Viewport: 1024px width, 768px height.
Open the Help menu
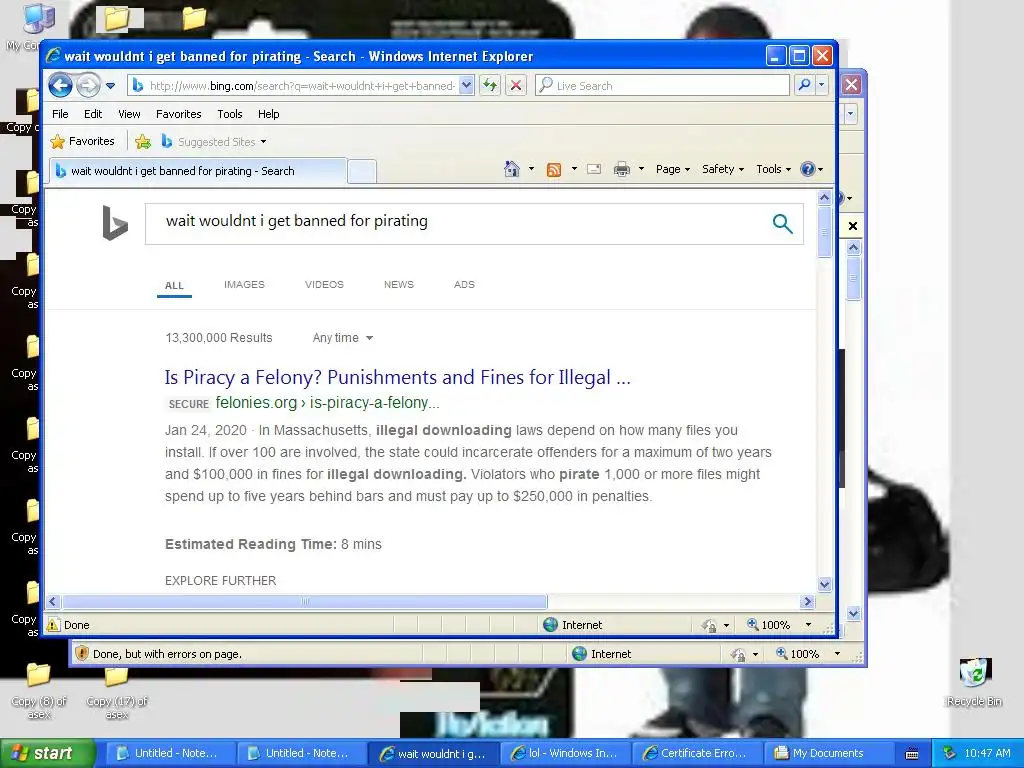coord(268,114)
